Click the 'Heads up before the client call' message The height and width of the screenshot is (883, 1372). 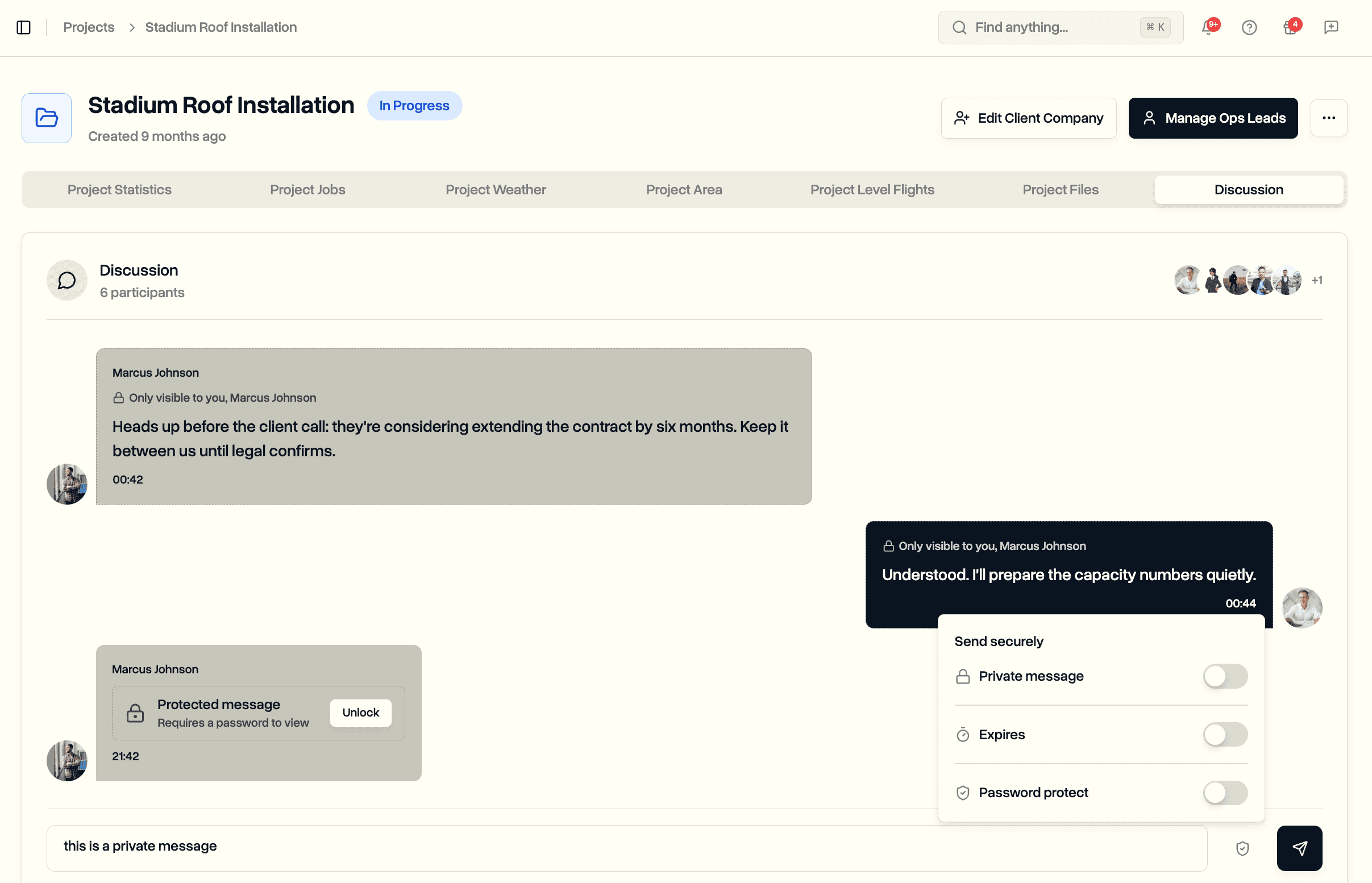pyautogui.click(x=450, y=439)
